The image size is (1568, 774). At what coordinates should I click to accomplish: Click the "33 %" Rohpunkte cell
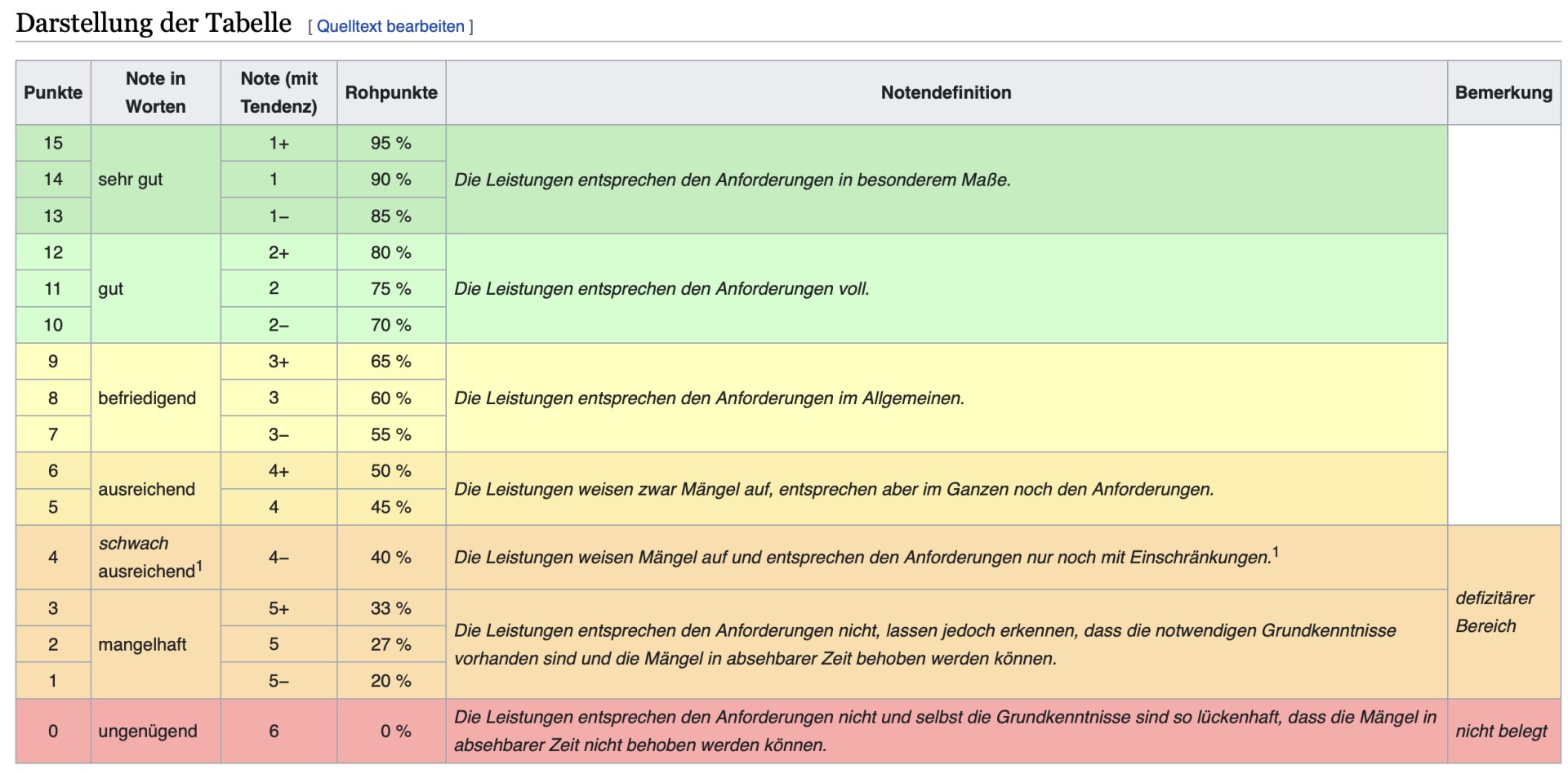[391, 608]
